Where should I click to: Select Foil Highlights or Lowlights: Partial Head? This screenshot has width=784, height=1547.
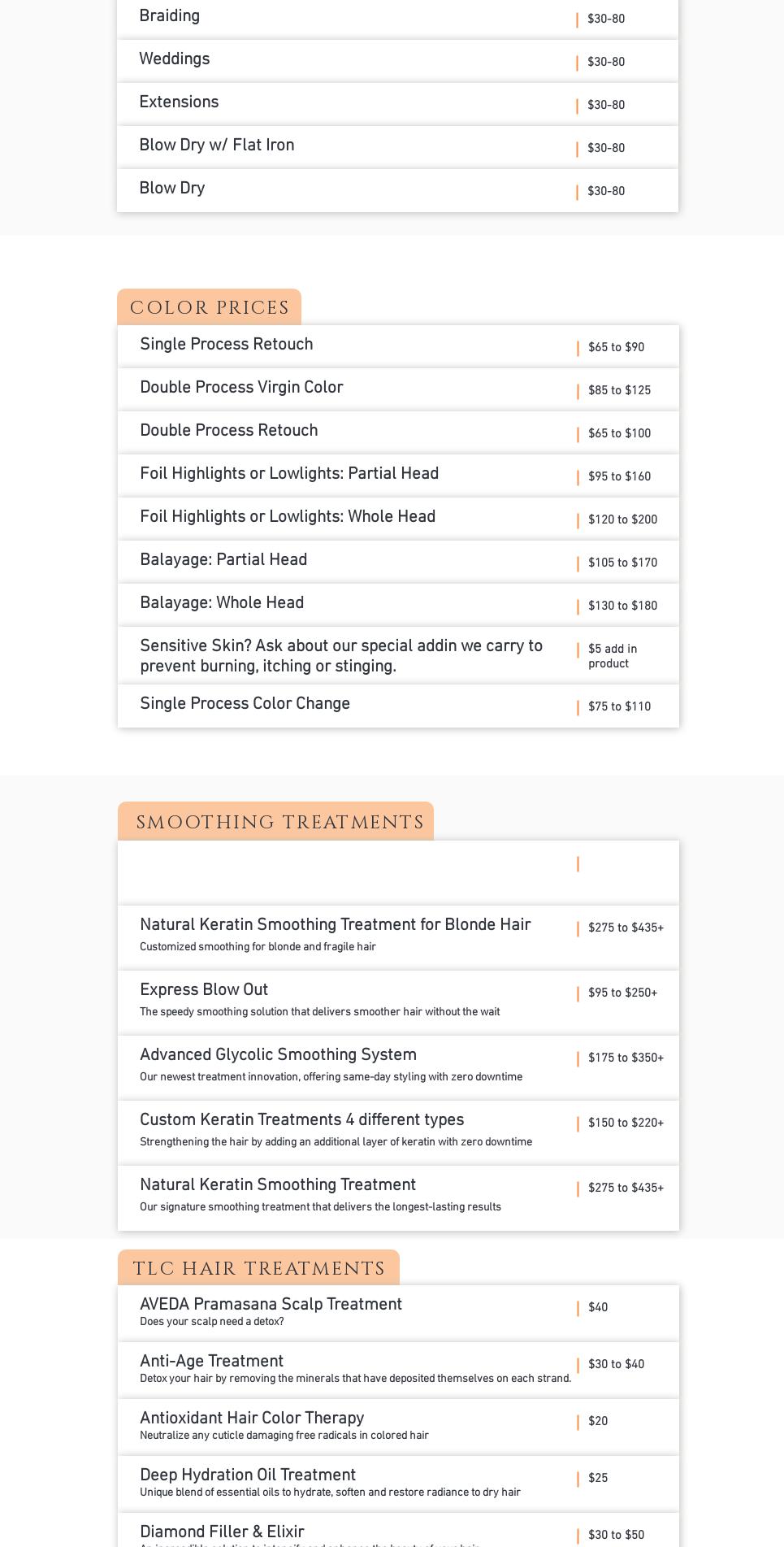coord(289,475)
